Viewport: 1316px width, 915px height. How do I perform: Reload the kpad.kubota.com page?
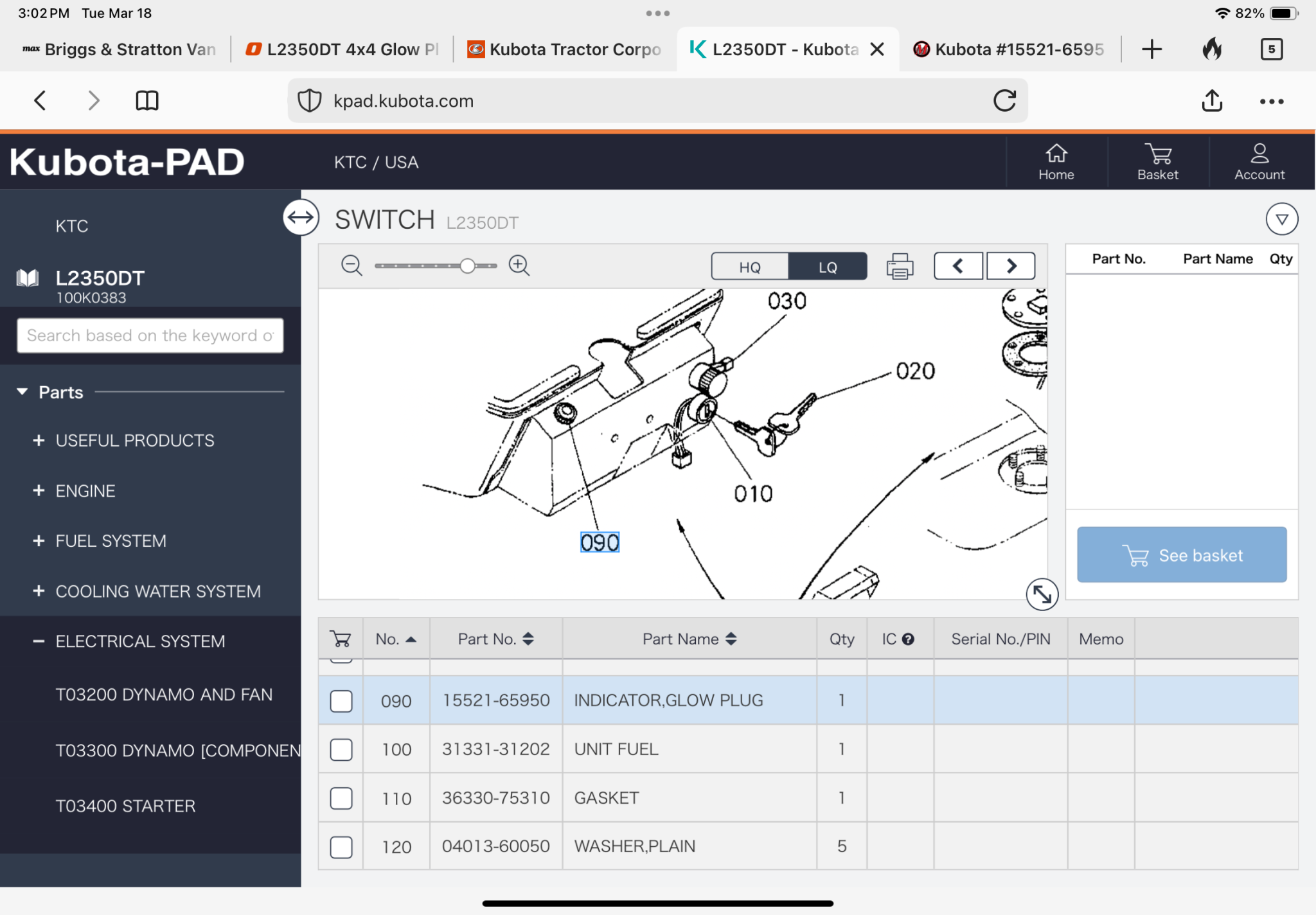[1005, 100]
